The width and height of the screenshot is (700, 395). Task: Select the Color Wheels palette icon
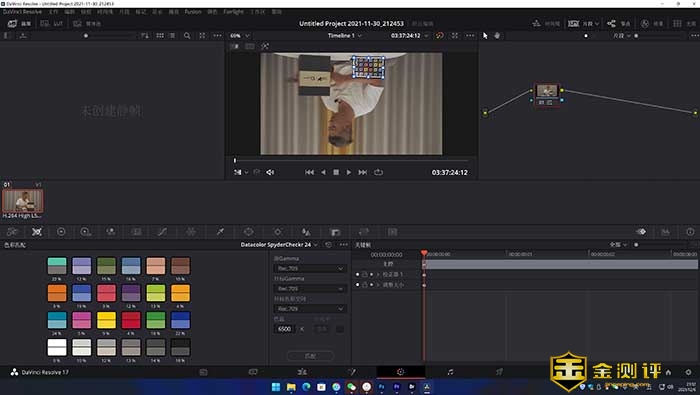[x=61, y=232]
